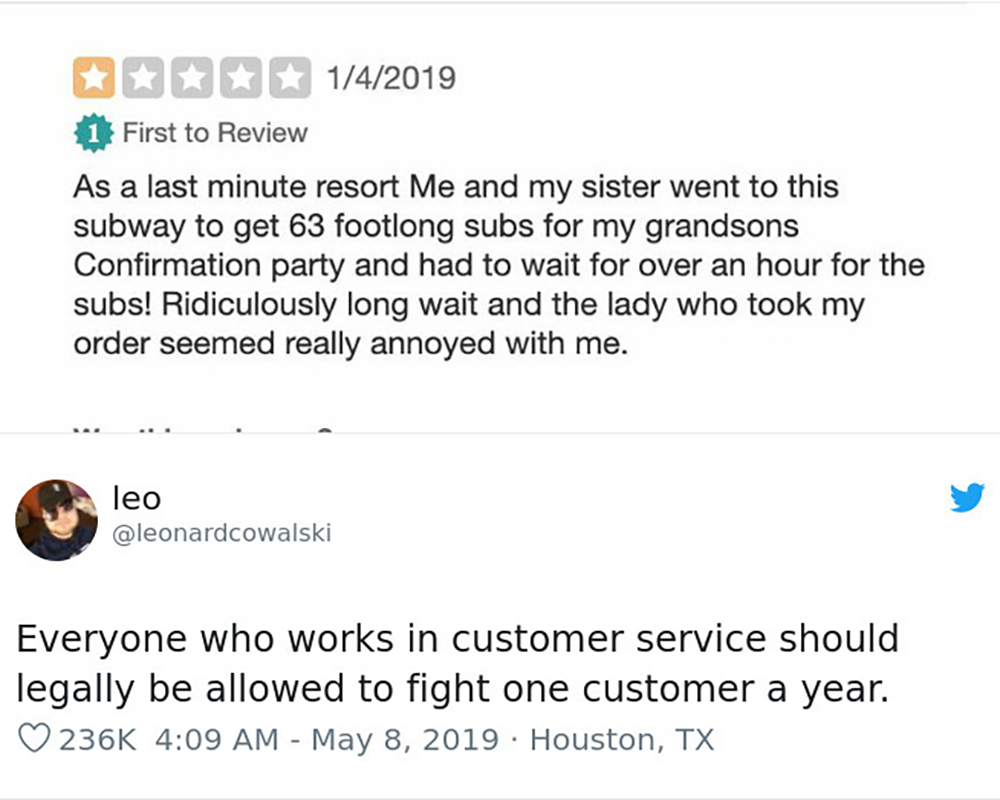The height and width of the screenshot is (800, 1000).
Task: Open the Twitter bird logo
Action: tap(966, 498)
